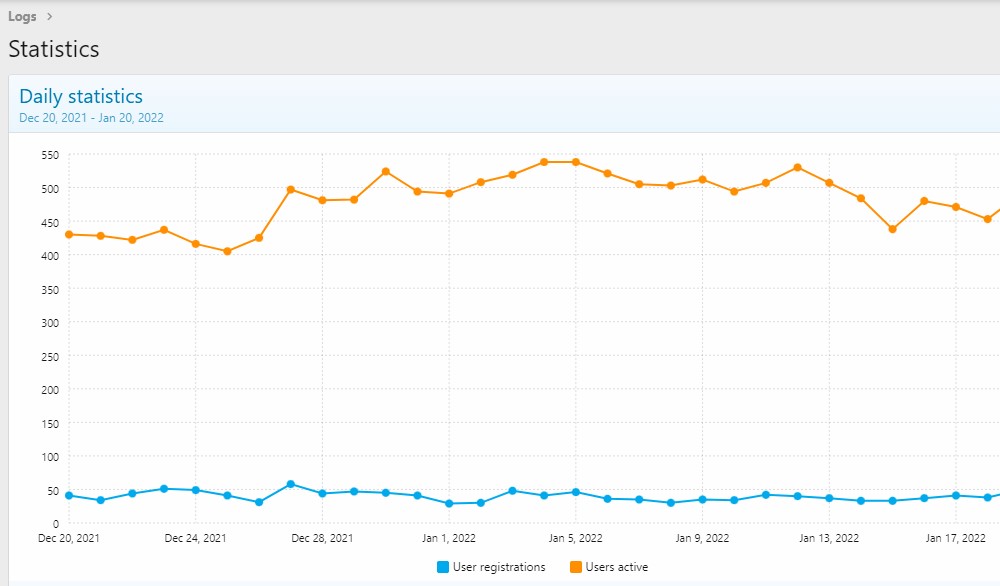Select Users active point on Dec 20, 2021
Viewport: 1000px width, 586px height.
pyautogui.click(x=69, y=235)
